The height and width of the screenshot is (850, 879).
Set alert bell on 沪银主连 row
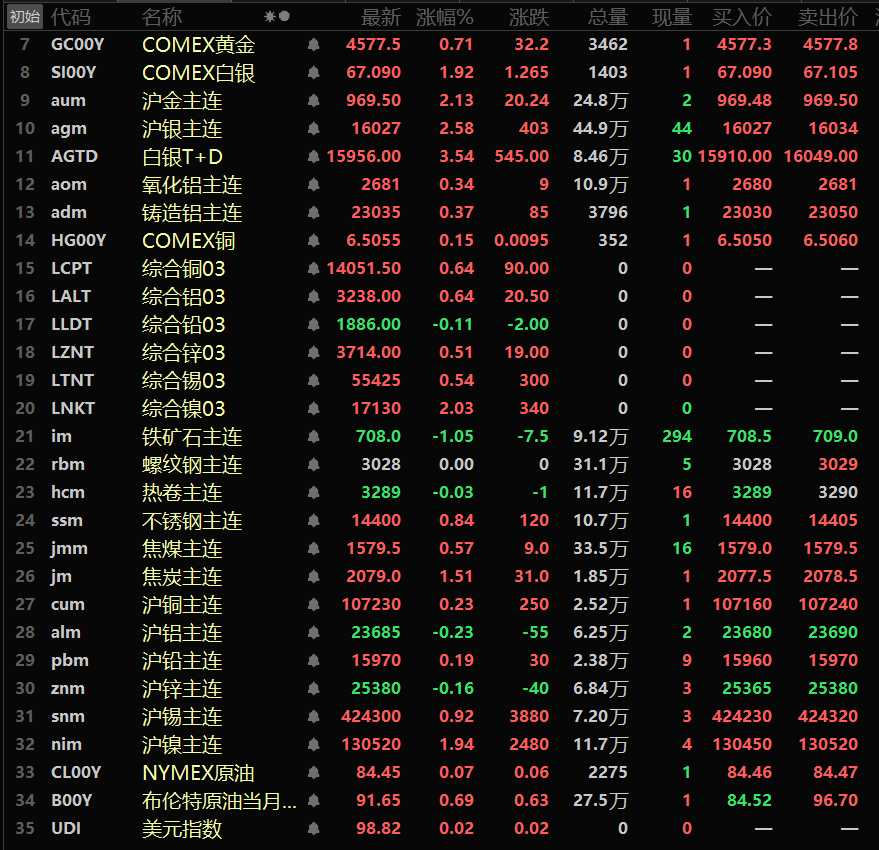pos(313,128)
